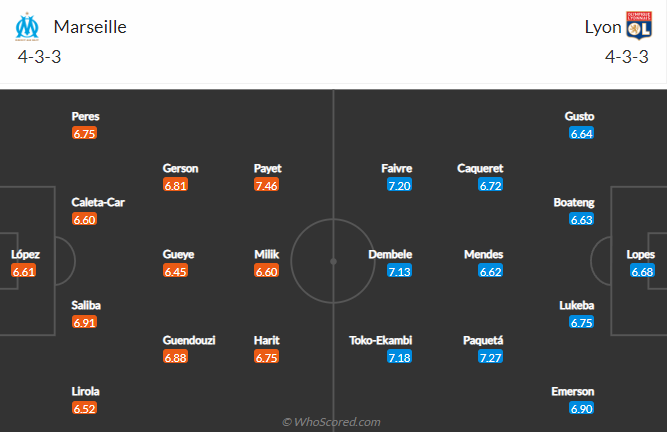Select Guendouzi's player name
667x432 pixels.
coord(189,340)
